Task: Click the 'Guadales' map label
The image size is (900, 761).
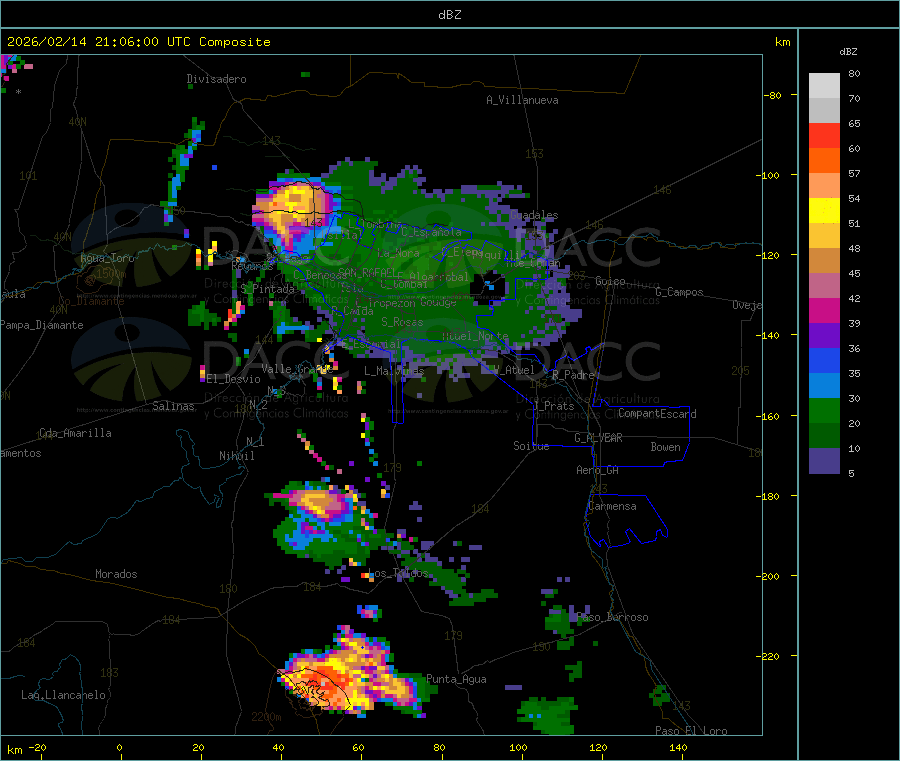Action: pyautogui.click(x=534, y=215)
